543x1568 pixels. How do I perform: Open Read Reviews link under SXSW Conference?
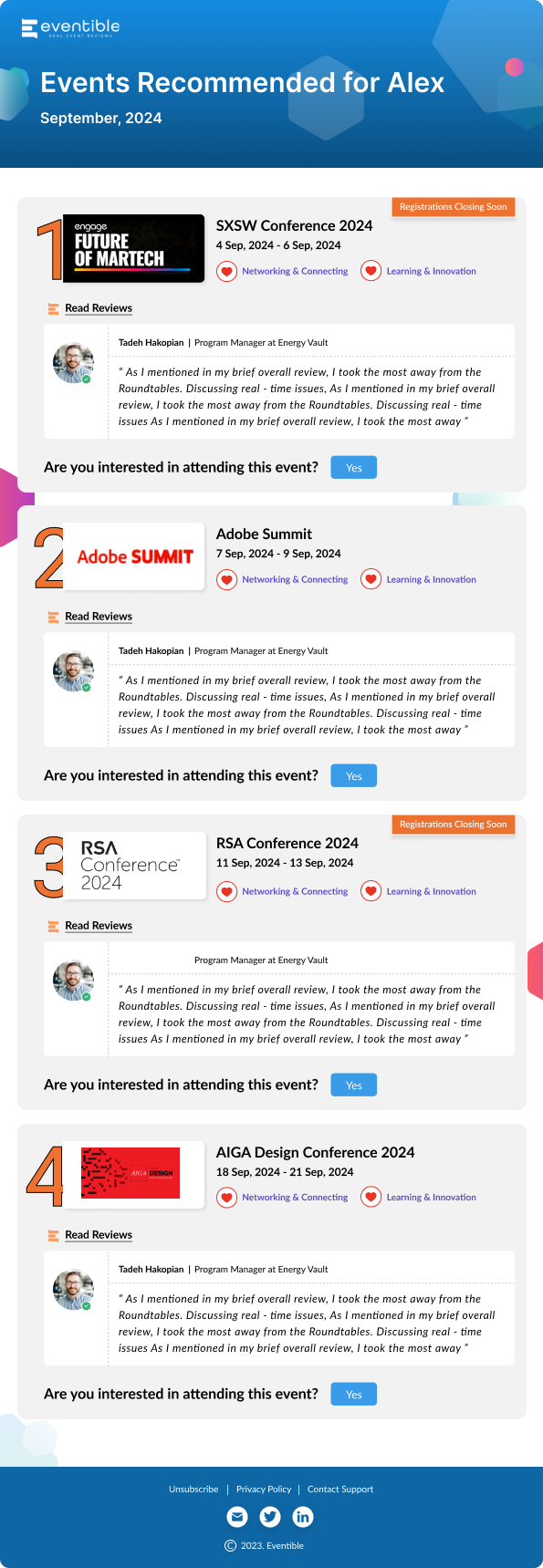coord(99,308)
